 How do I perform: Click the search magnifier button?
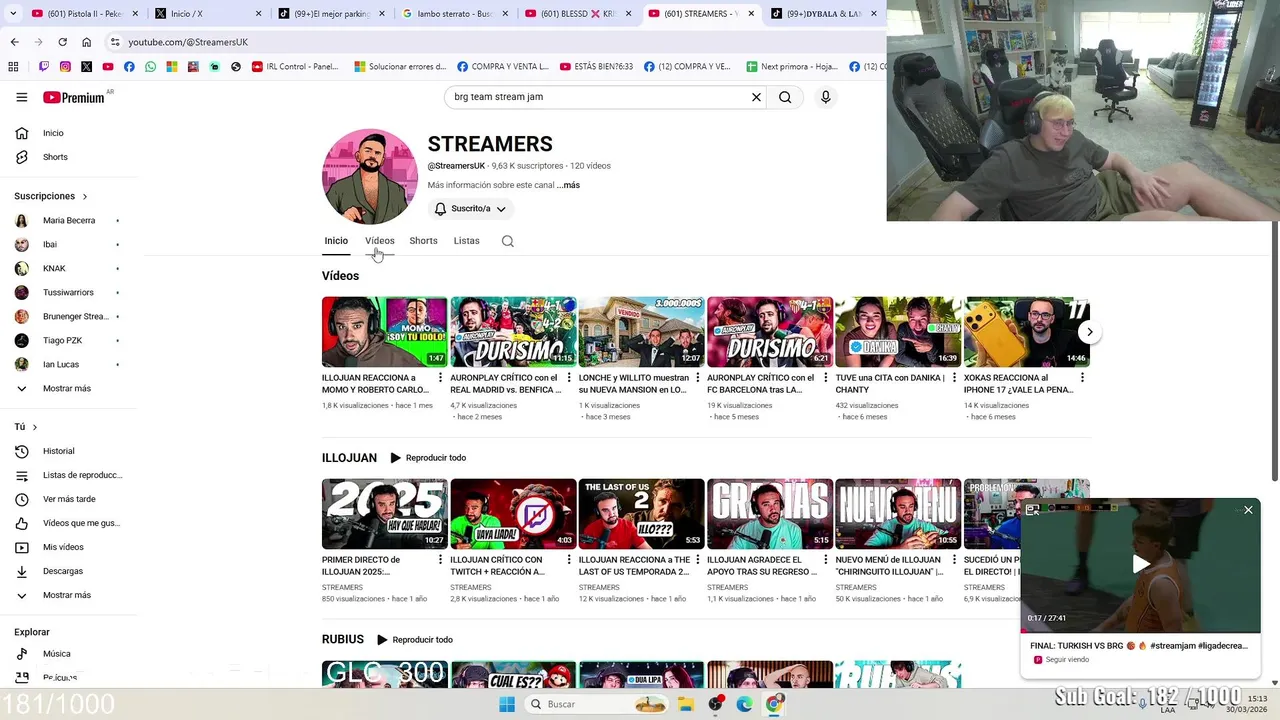[x=785, y=97]
